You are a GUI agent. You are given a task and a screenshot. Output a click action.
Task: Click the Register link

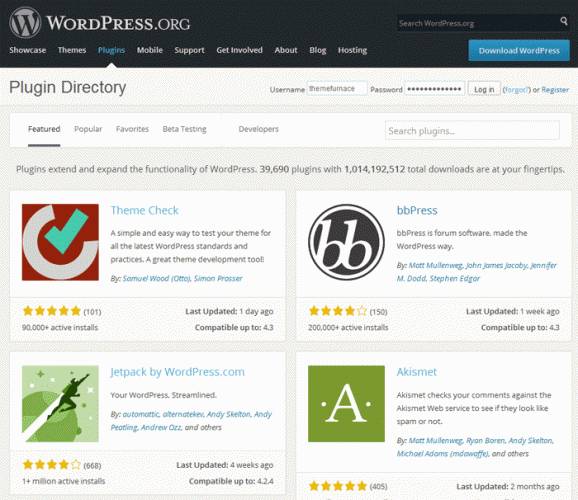[x=555, y=90]
